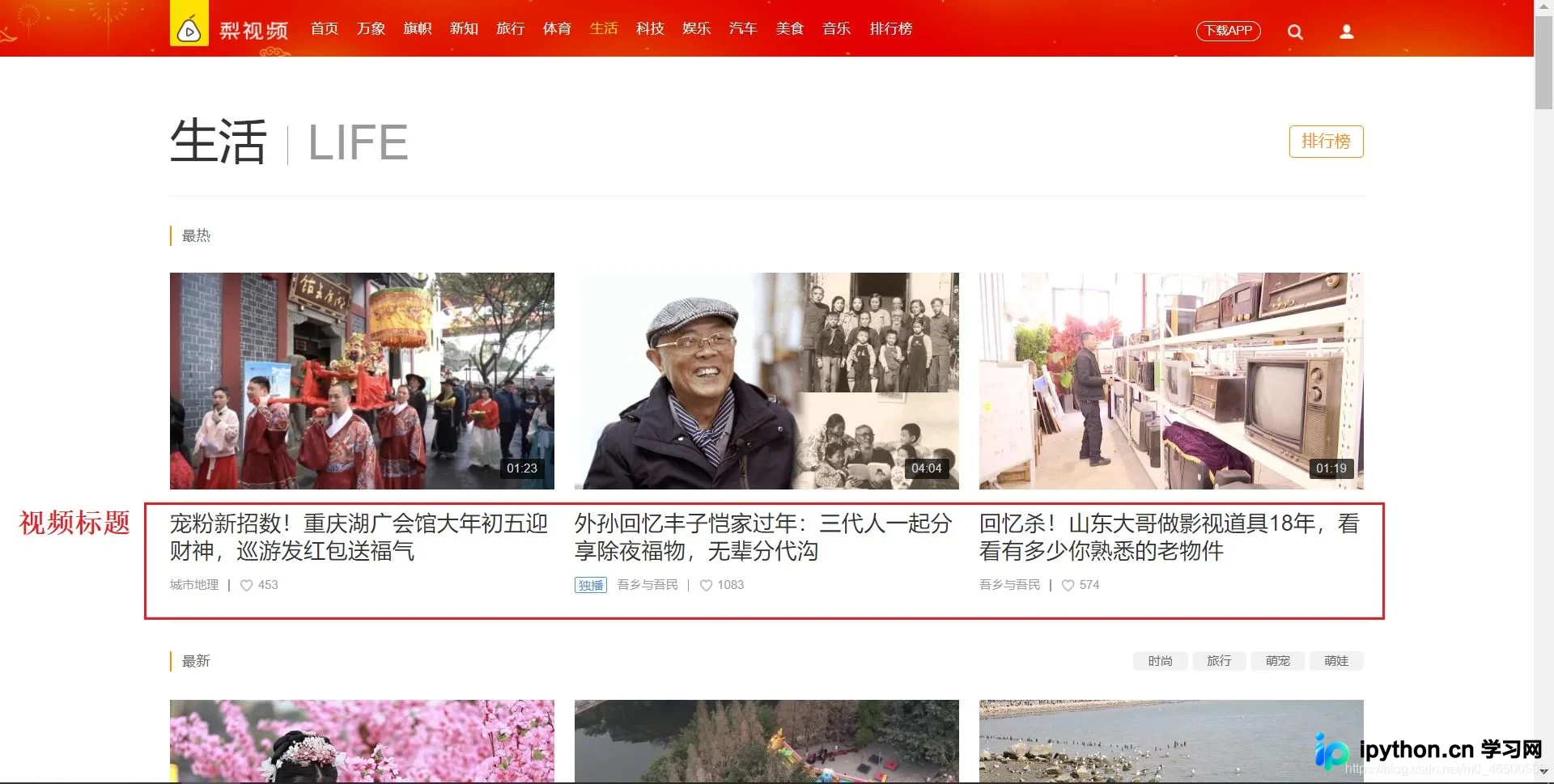This screenshot has height=784, width=1554.
Task: Click the 独播 exclusive badge
Action: [x=591, y=585]
